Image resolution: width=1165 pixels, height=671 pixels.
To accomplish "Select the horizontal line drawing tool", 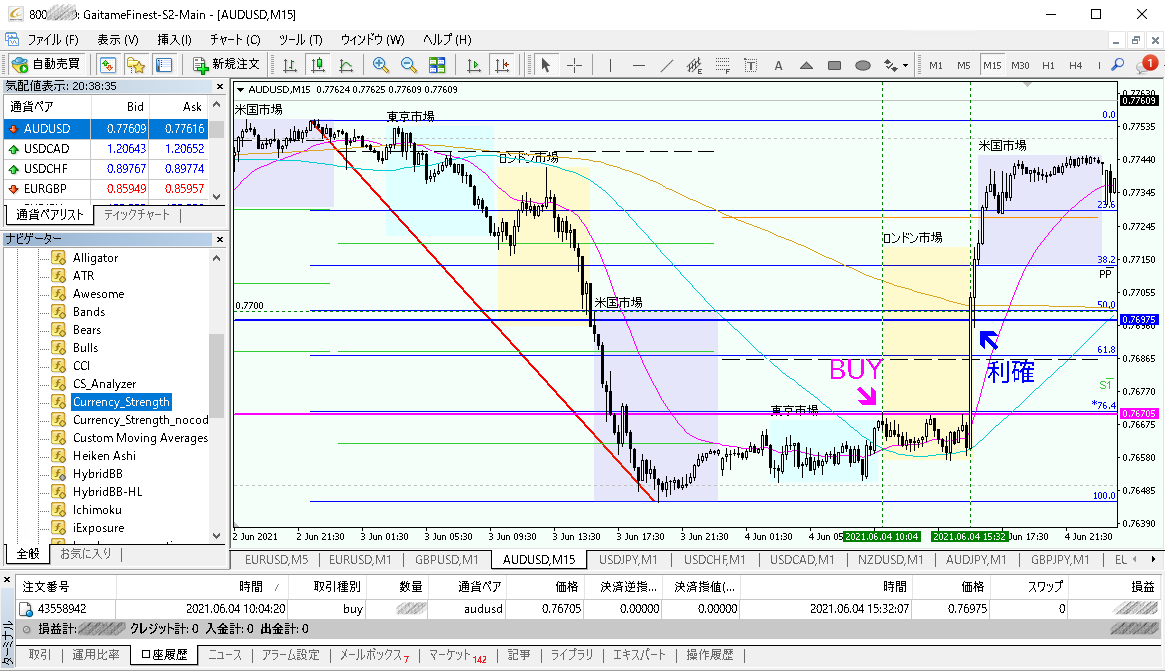I will [638, 65].
